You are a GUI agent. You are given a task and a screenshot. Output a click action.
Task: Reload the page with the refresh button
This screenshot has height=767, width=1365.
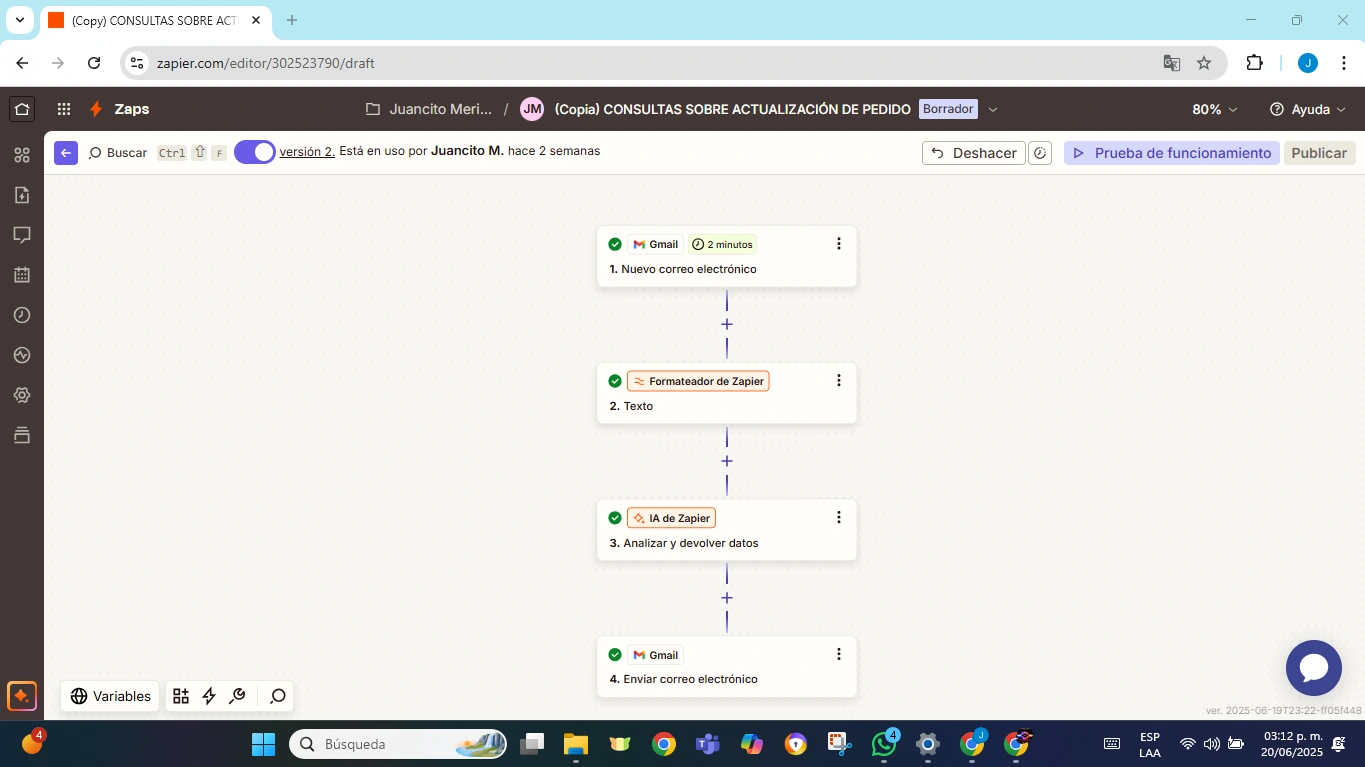[94, 63]
